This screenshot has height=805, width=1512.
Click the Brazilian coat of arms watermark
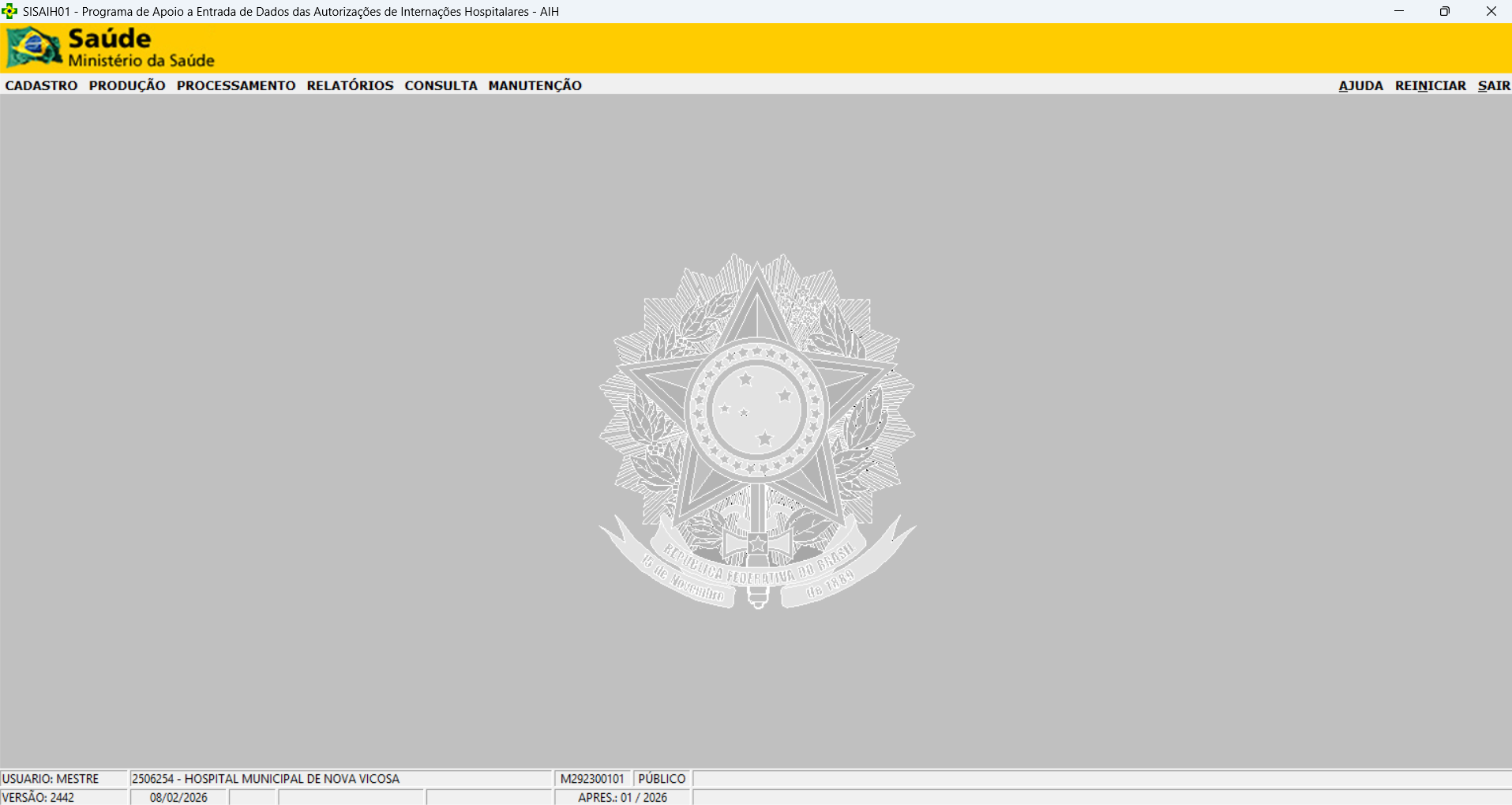pos(756,431)
